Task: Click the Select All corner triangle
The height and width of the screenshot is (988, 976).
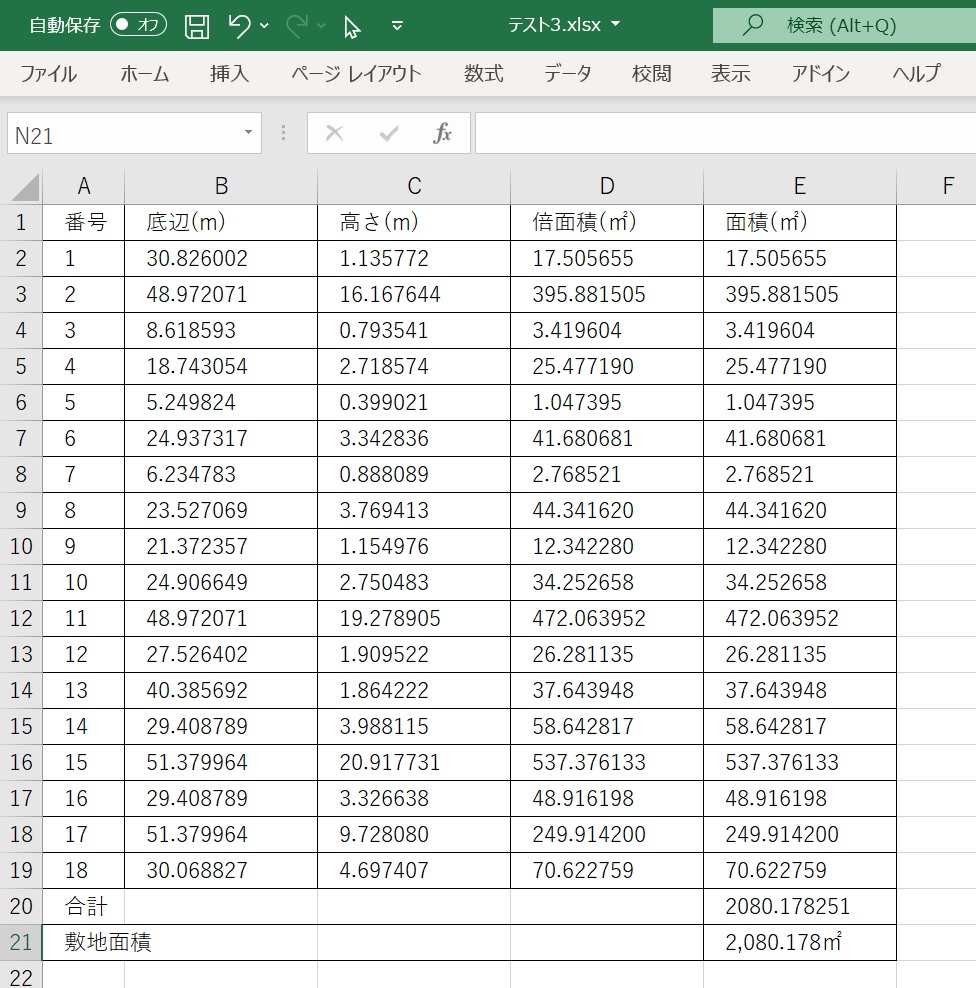Action: (24, 186)
